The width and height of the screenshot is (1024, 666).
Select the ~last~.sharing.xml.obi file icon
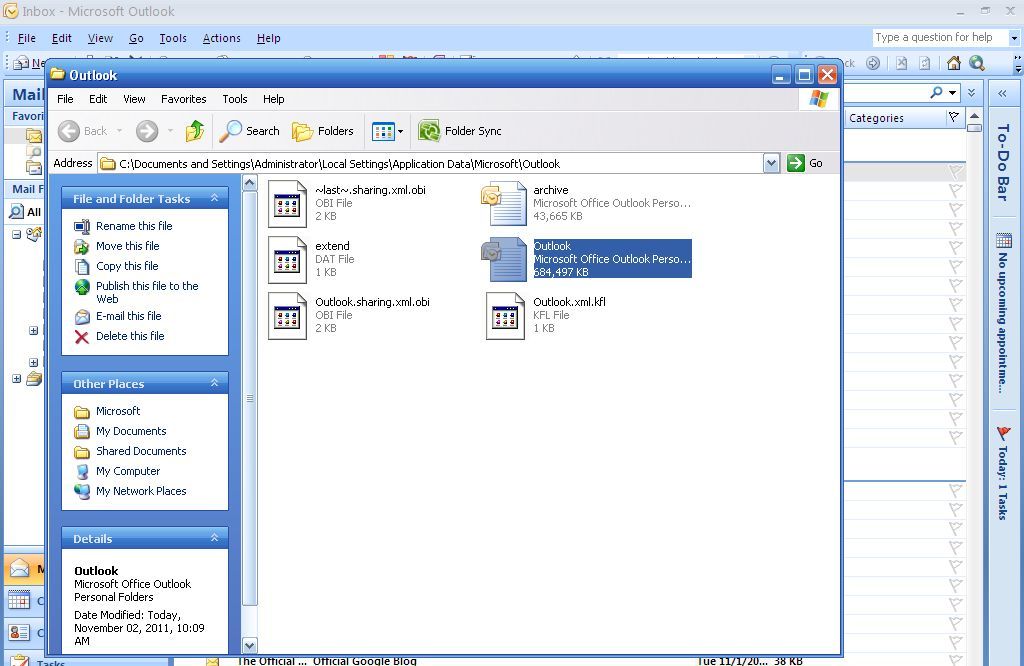287,204
